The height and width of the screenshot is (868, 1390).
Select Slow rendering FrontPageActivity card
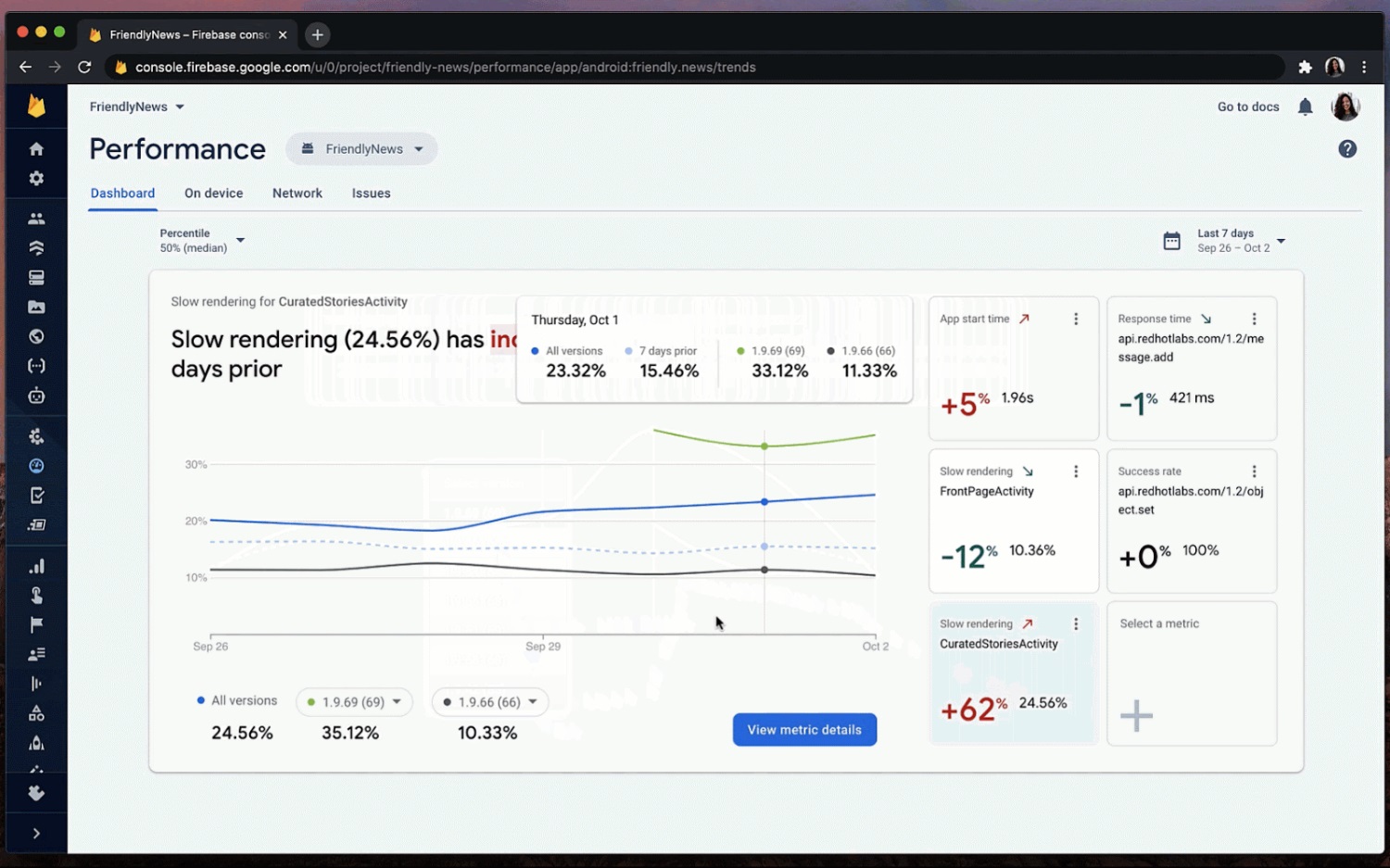(x=1013, y=521)
